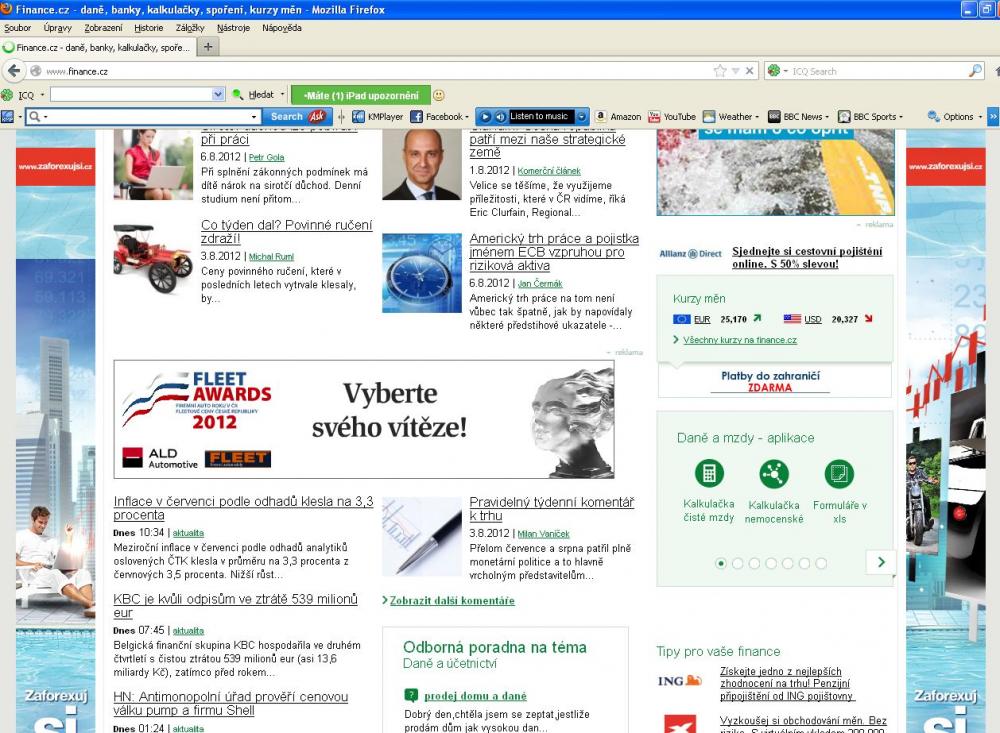
Task: Select the fourth carousel page dot
Action: pos(771,563)
